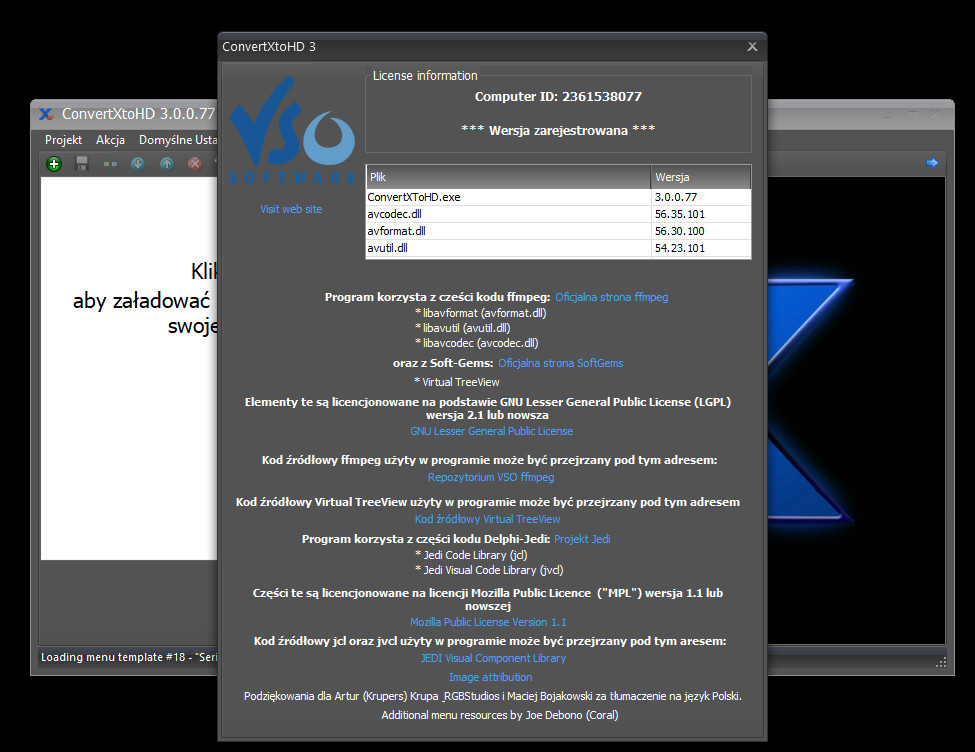Click the ConvertXtoHD X logo in main title bar
975x752 pixels.
(x=47, y=114)
